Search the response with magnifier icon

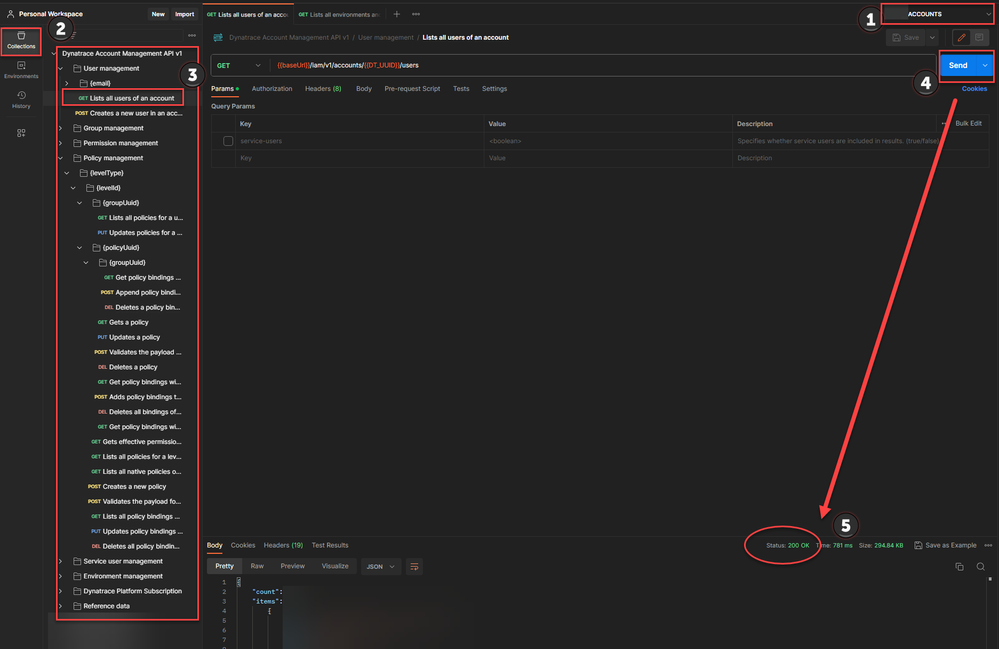pyautogui.click(x=981, y=566)
